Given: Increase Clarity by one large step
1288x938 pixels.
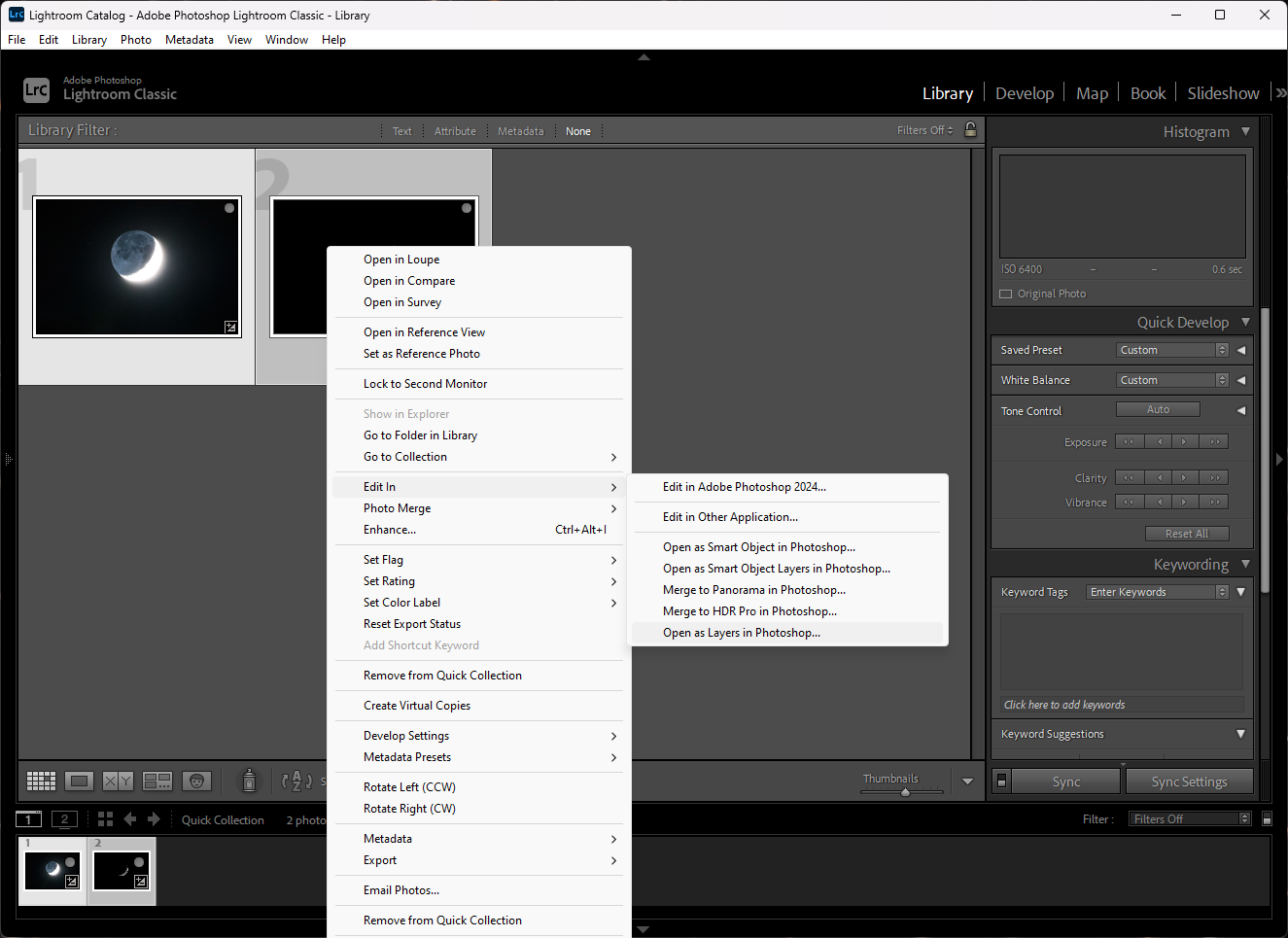Looking at the screenshot, I should click(x=1214, y=477).
